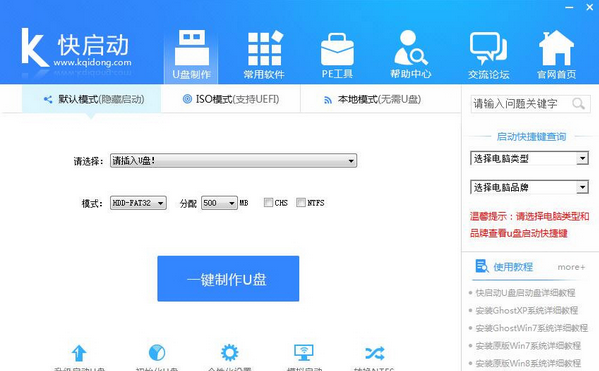Screen dimensions: 599x371
Task: Click the red 温馨提示 hint text
Action: 529,225
